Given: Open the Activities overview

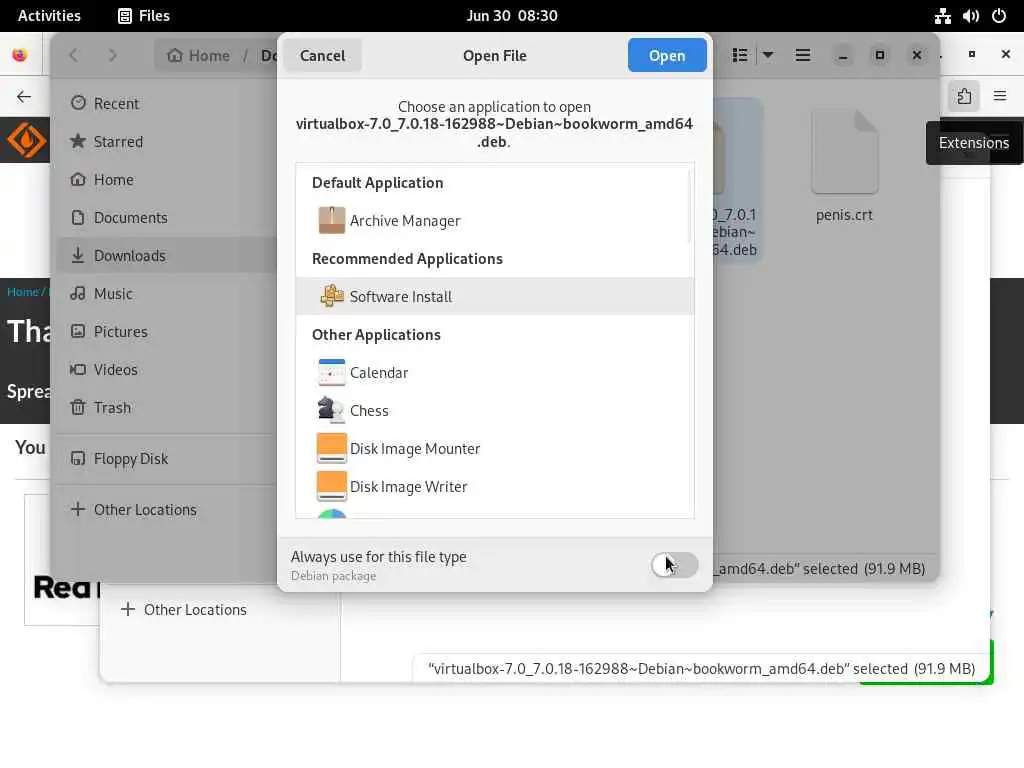Looking at the screenshot, I should coord(49,16).
